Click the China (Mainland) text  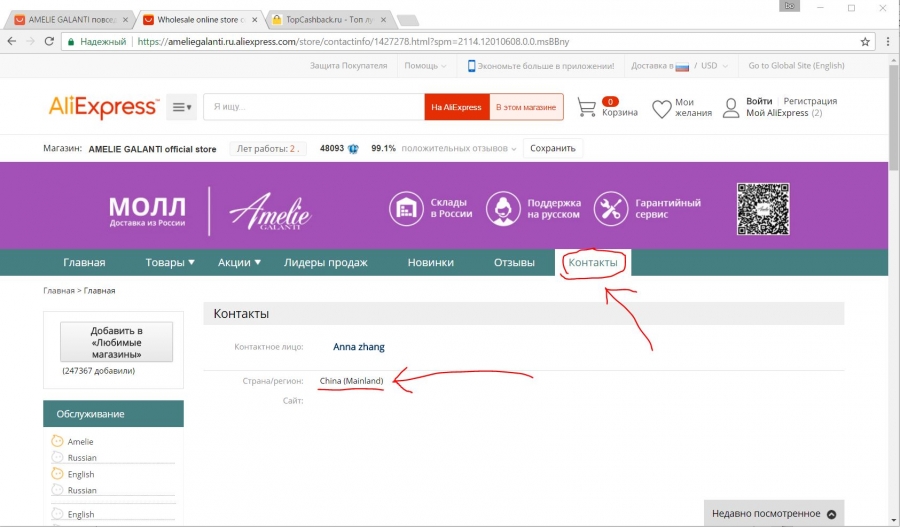click(351, 381)
